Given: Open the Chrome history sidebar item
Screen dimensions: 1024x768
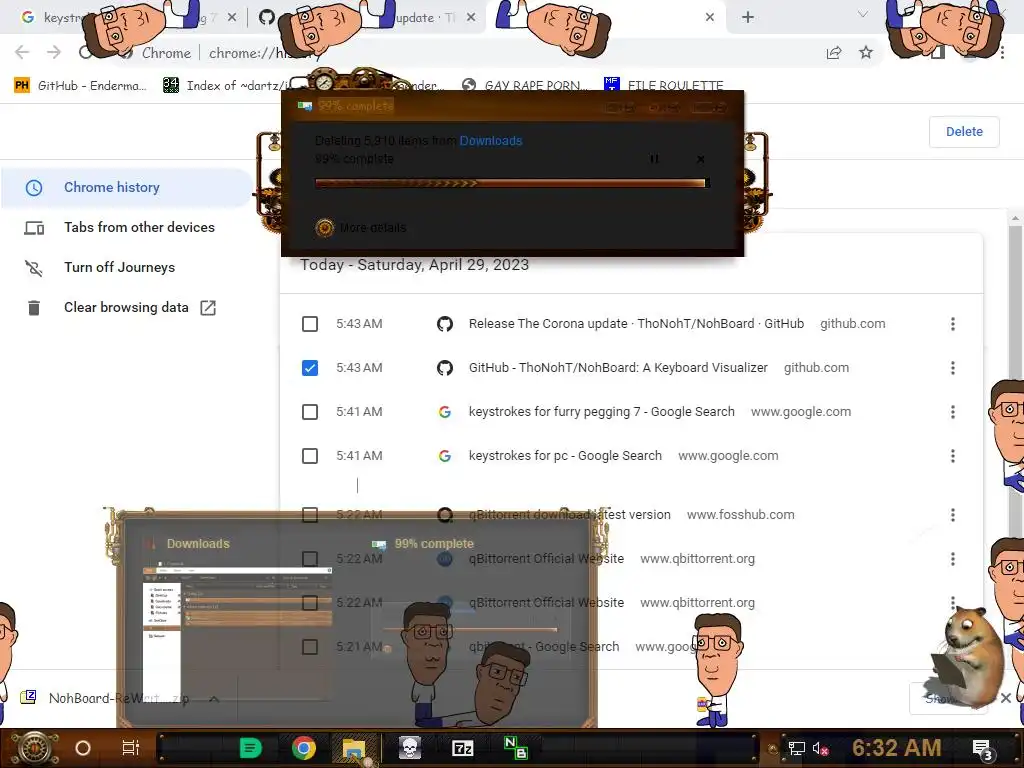Looking at the screenshot, I should tap(127, 187).
